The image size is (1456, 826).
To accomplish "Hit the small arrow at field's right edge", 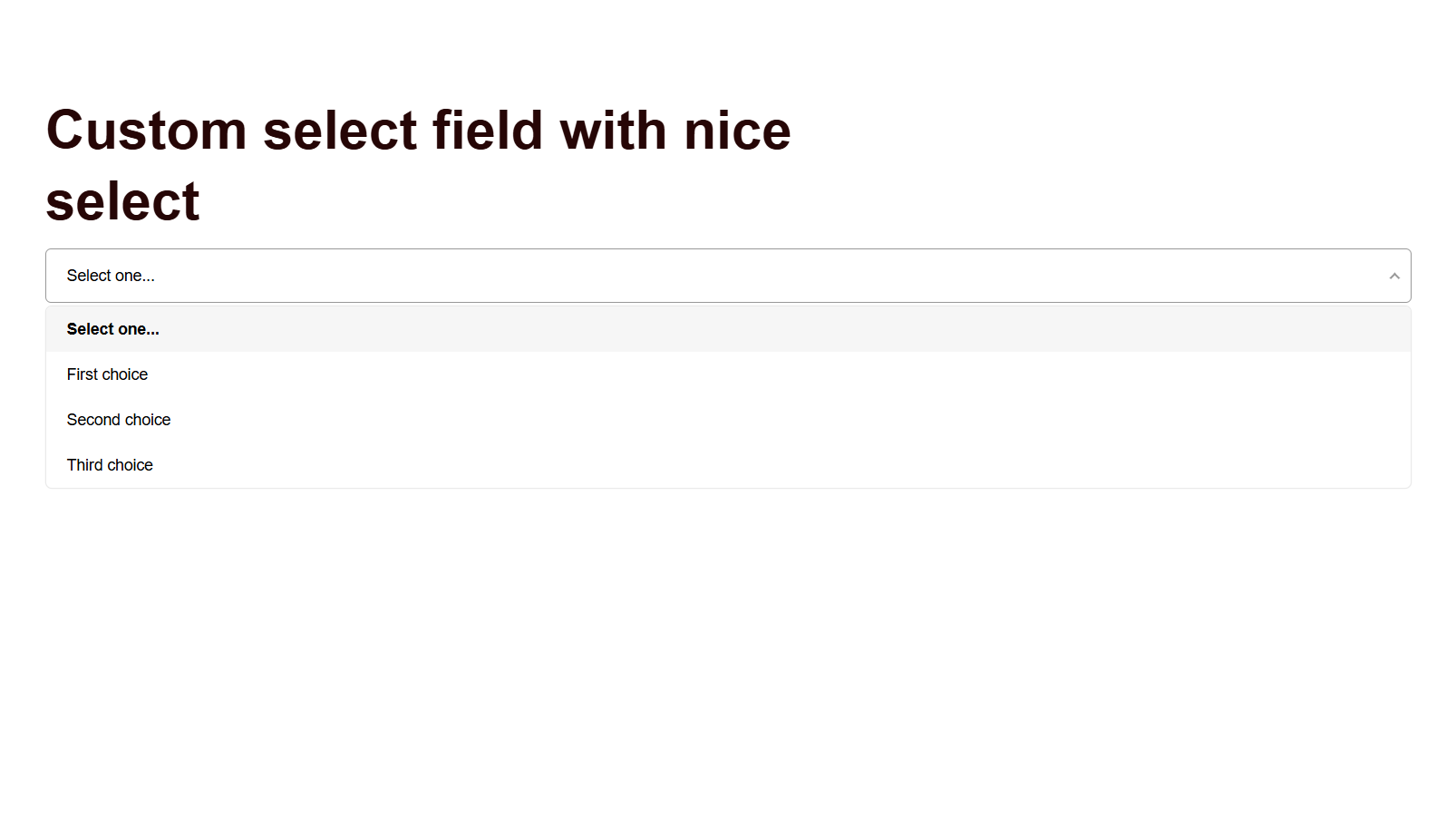I will click(x=1393, y=276).
